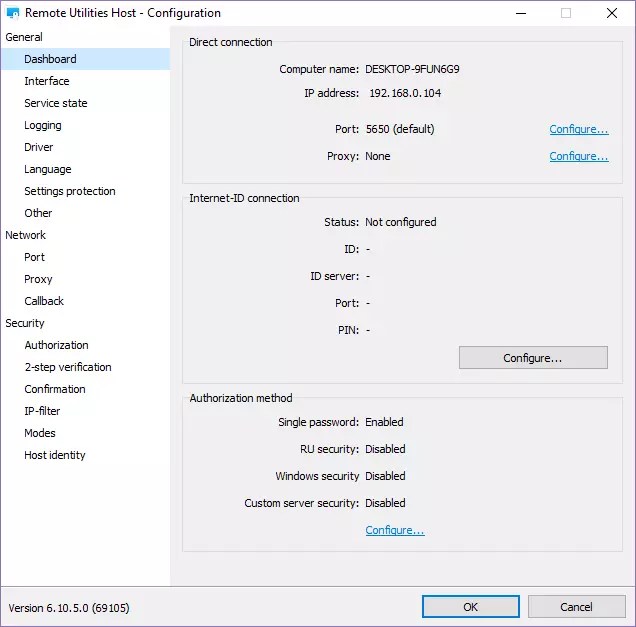Click the Security category header
This screenshot has width=636, height=627.
tap(25, 323)
